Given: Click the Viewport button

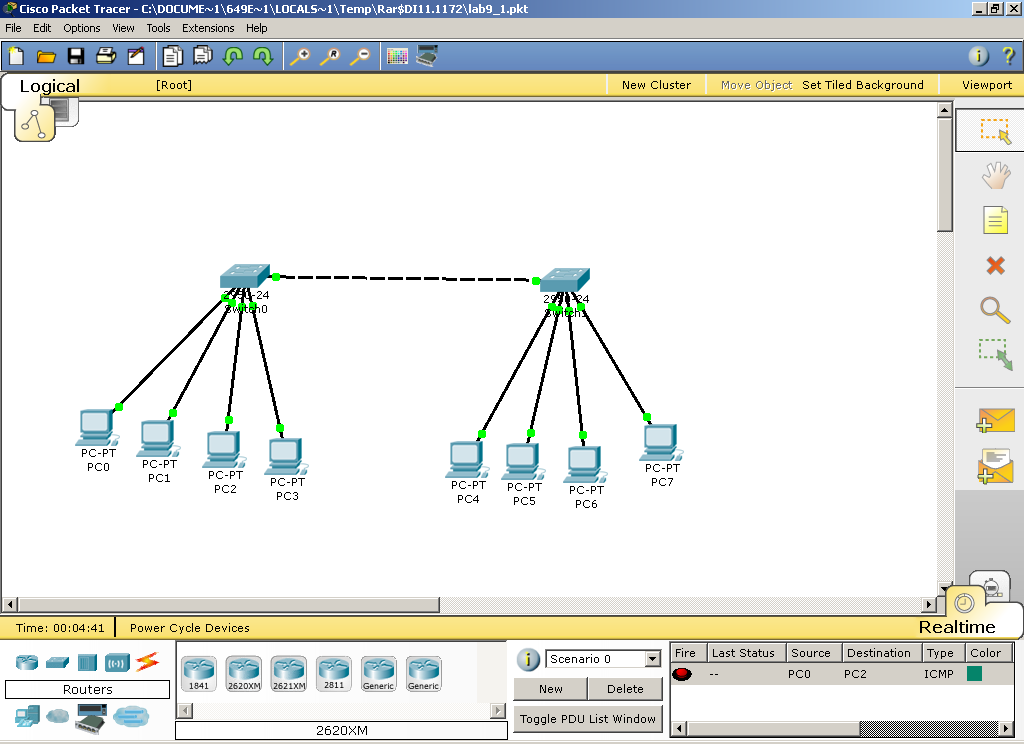Looking at the screenshot, I should (x=987, y=85).
